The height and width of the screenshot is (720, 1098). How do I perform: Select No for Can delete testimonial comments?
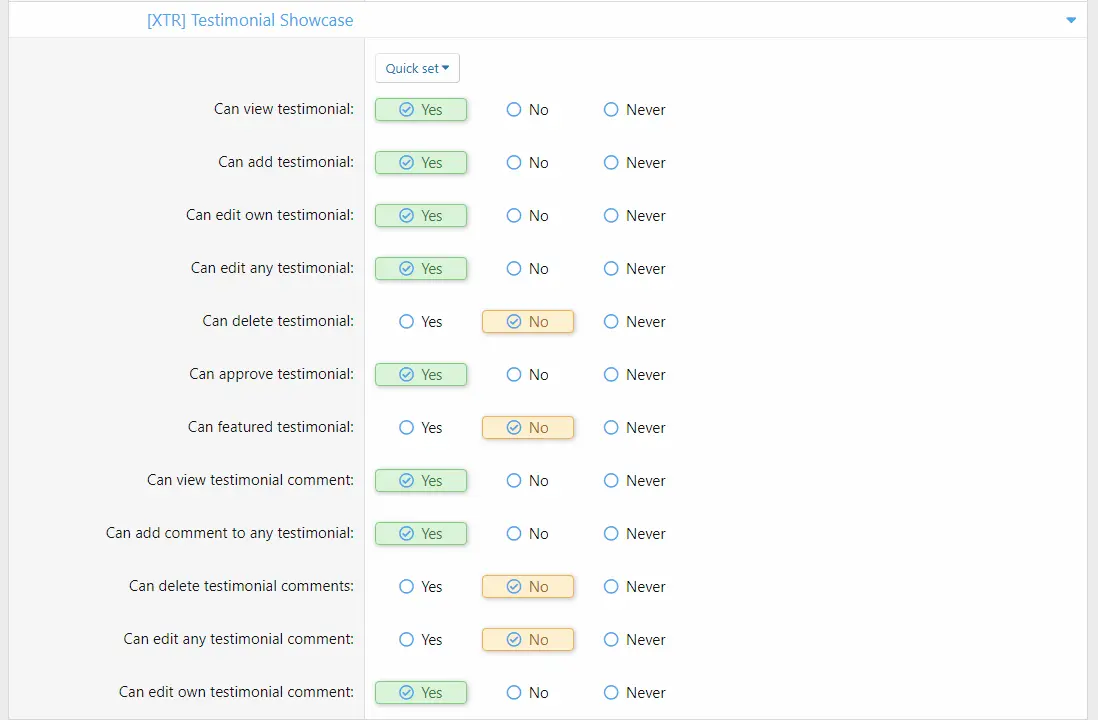[527, 587]
